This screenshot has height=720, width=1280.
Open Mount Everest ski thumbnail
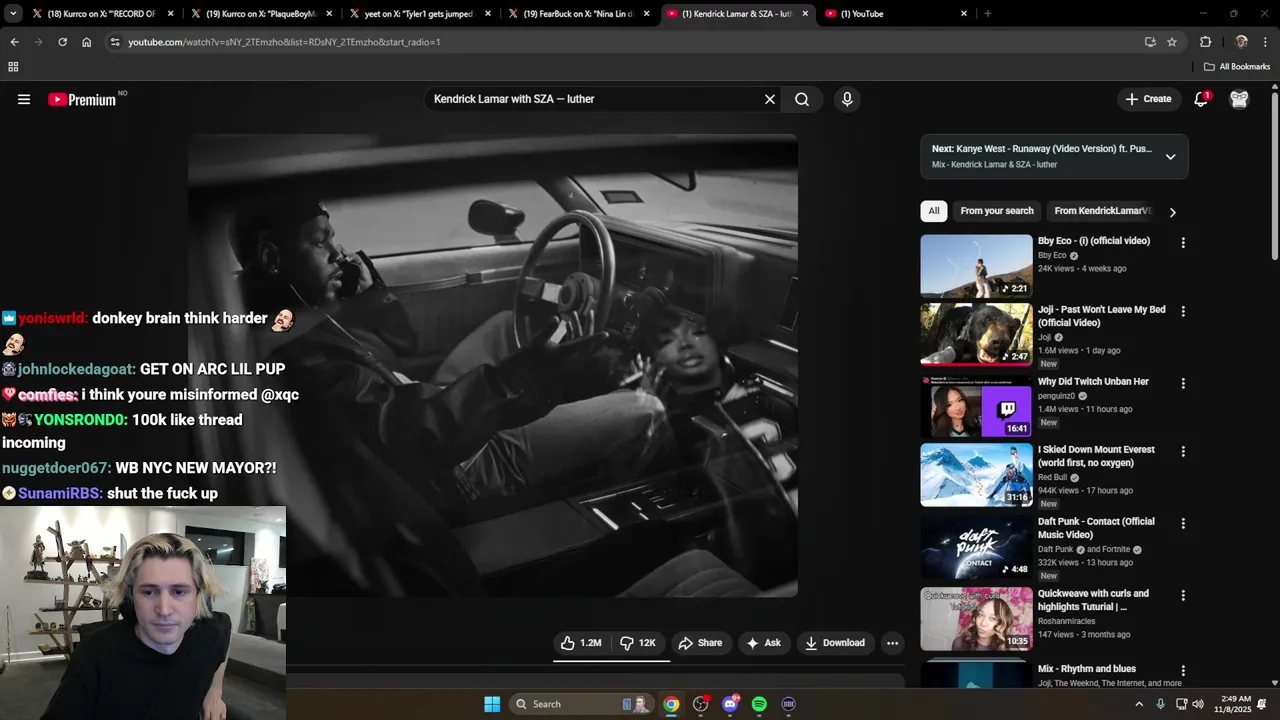pyautogui.click(x=976, y=474)
